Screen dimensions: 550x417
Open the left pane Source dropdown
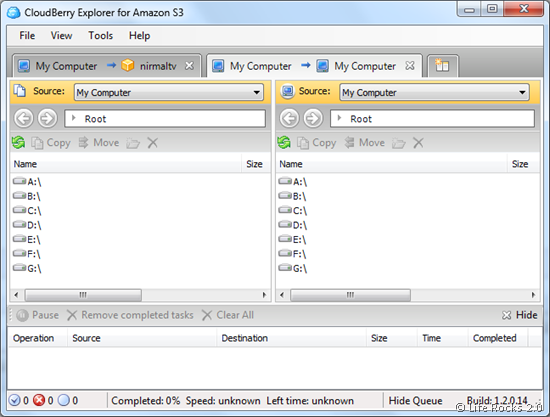257,93
